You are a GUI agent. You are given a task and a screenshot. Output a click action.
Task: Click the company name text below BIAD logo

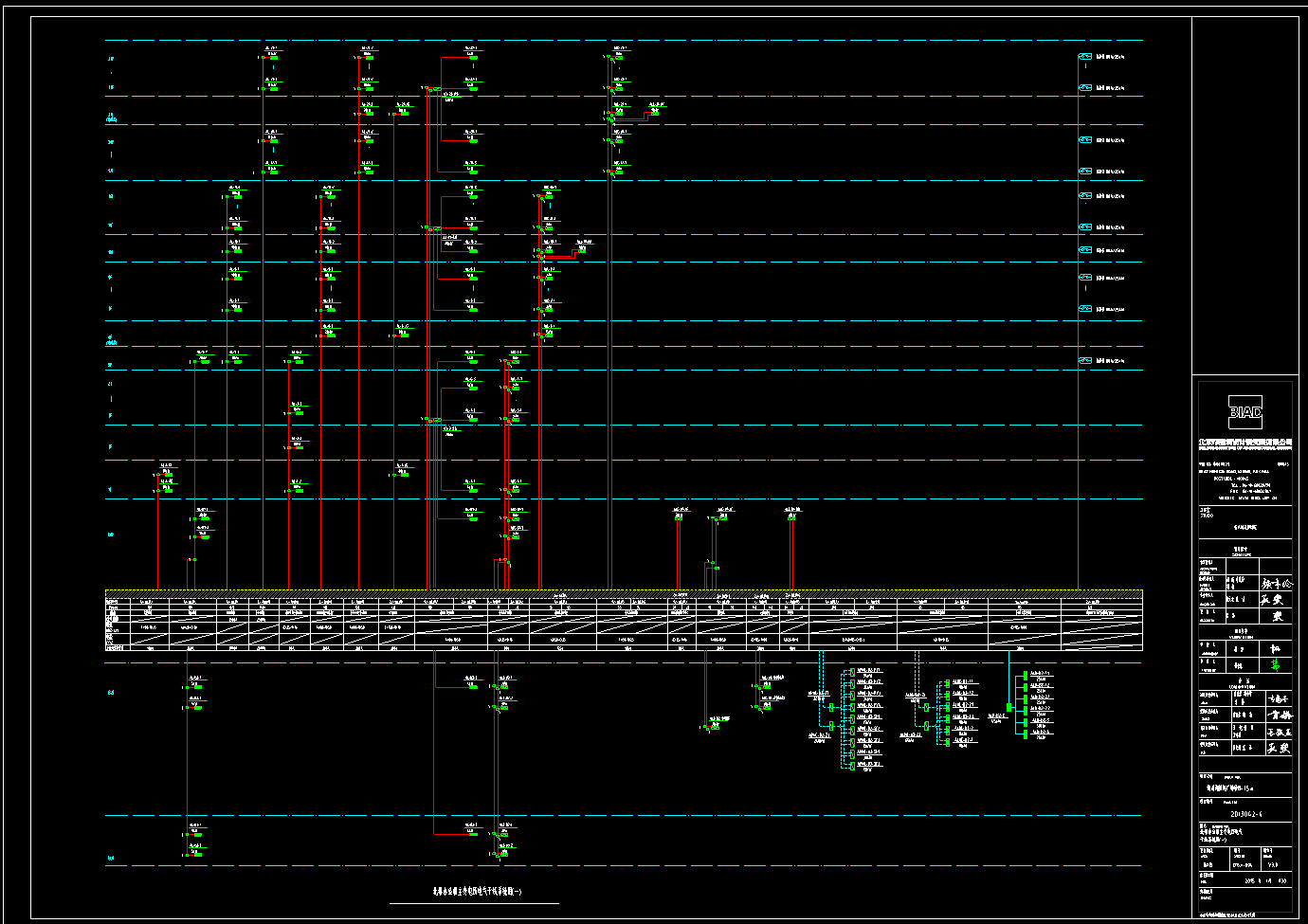pos(1244,443)
